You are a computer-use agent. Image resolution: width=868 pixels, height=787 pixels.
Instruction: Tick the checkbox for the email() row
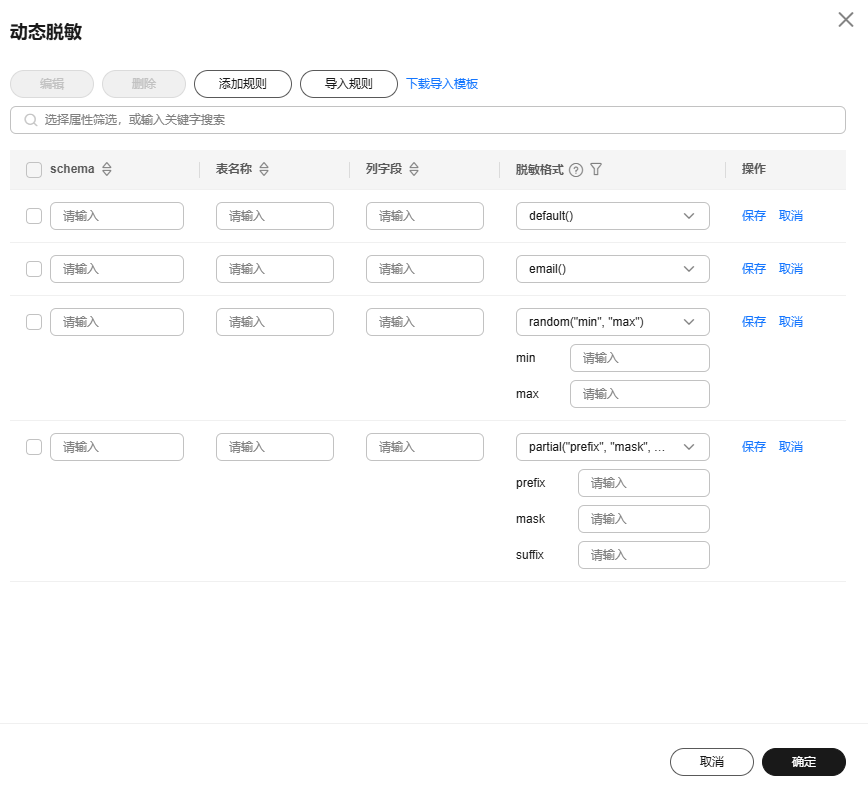point(34,269)
